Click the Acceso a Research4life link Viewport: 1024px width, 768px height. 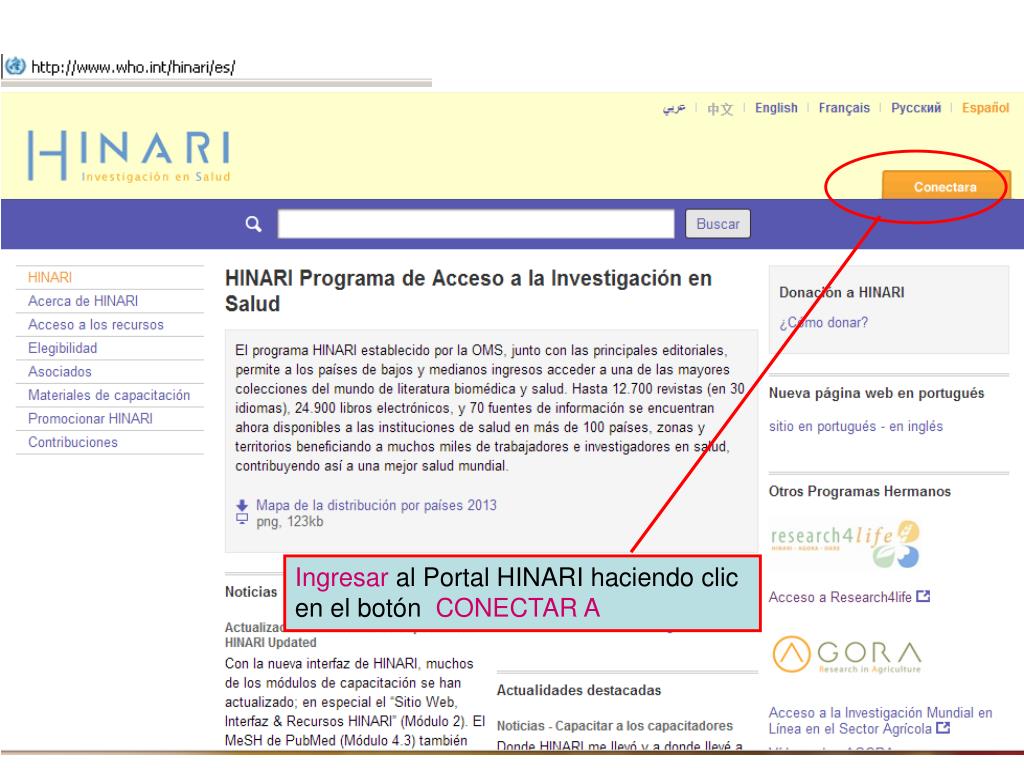[x=840, y=597]
